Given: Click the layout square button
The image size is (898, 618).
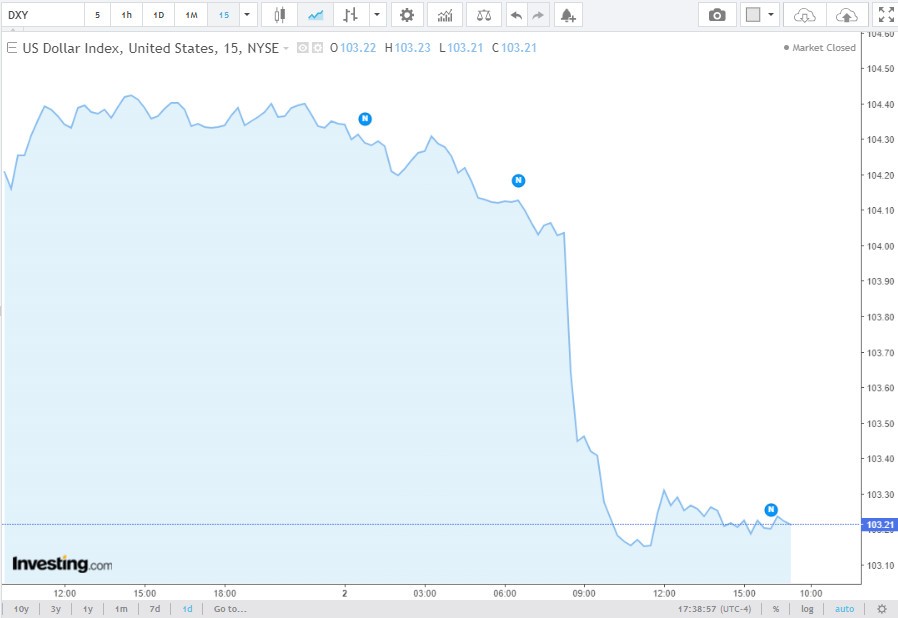Looking at the screenshot, I should tap(753, 15).
